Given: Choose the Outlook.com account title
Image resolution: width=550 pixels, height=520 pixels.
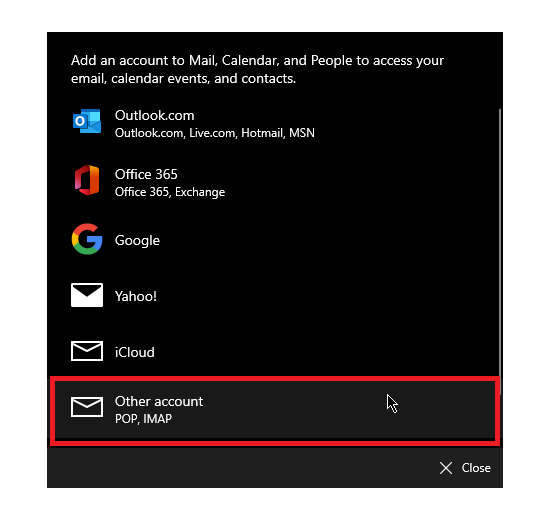Looking at the screenshot, I should 154,115.
